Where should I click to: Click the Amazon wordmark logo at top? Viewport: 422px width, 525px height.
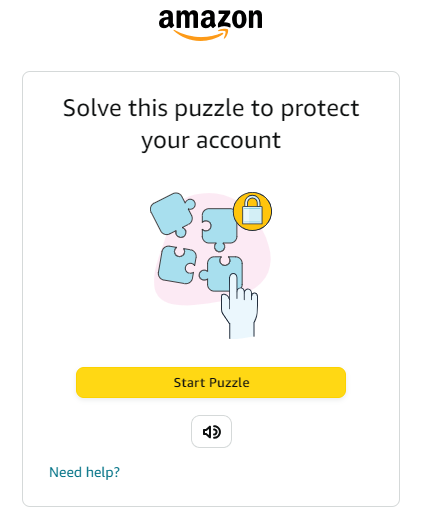(x=211, y=24)
